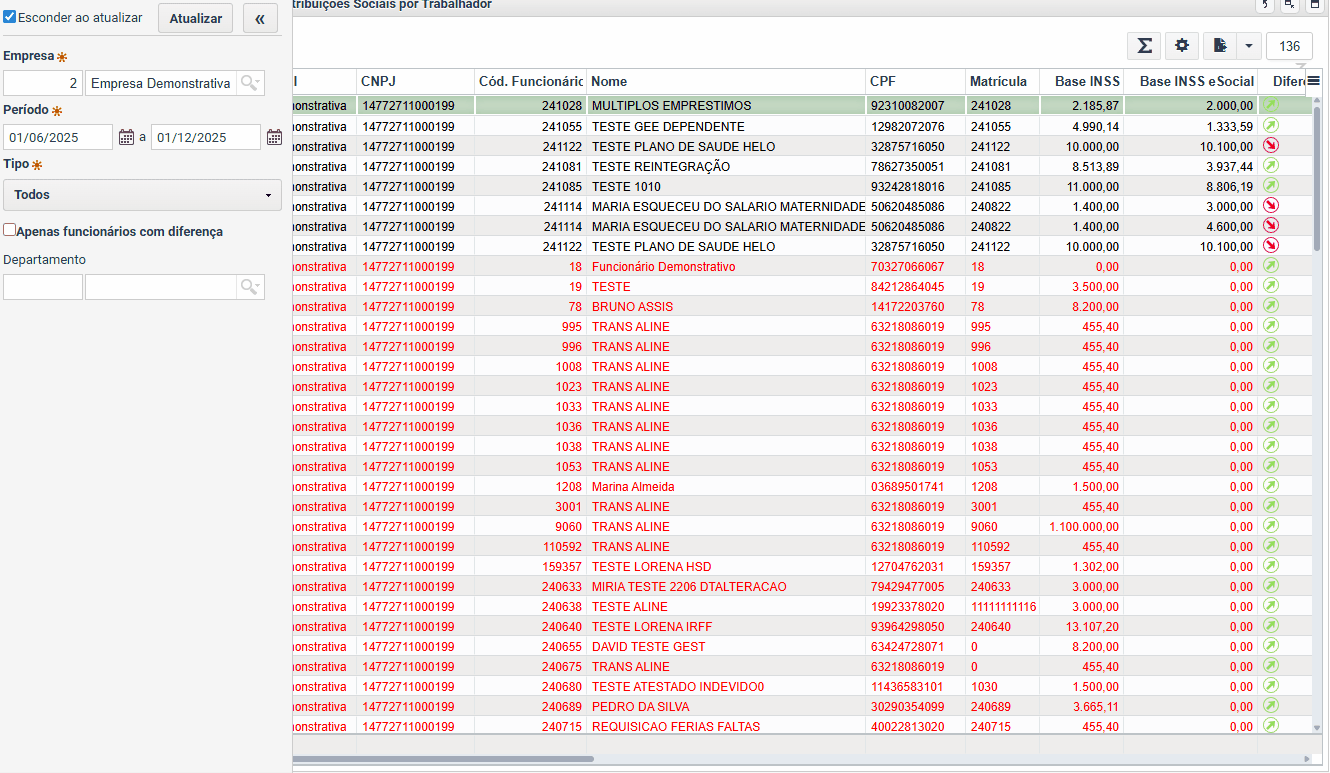
Task: Open the grid column menu icon
Action: pos(1314,81)
